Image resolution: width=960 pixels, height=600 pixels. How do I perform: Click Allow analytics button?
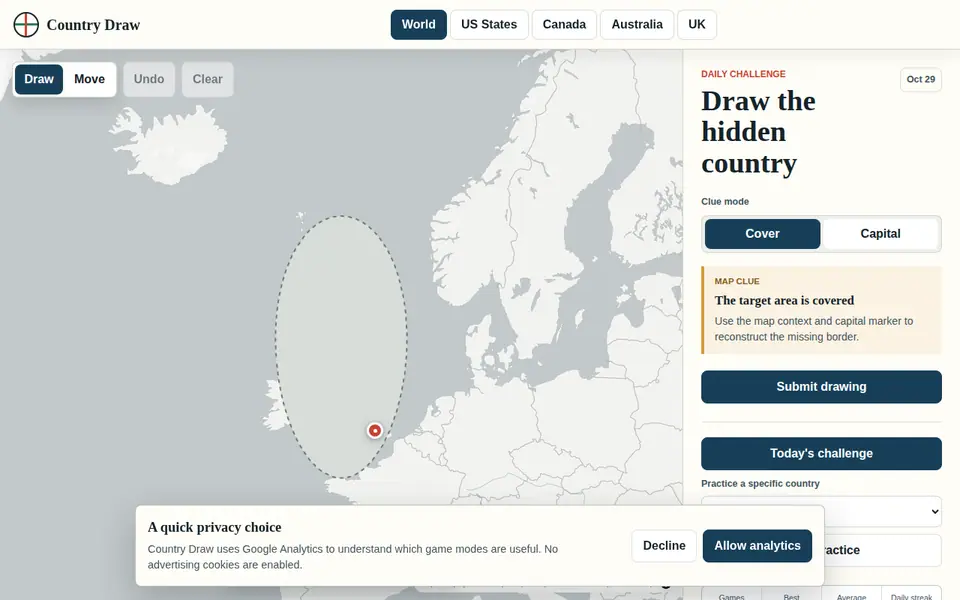tap(757, 546)
